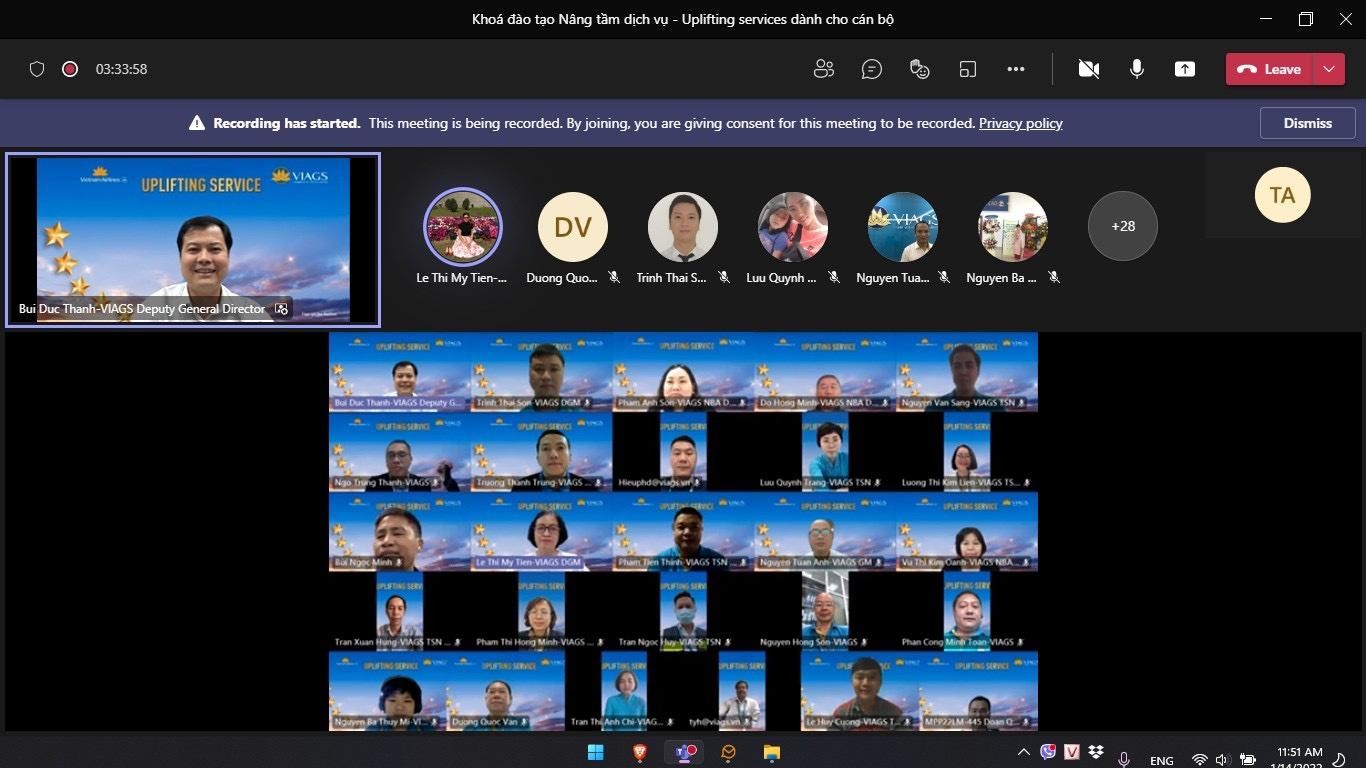This screenshot has height=768, width=1366.
Task: Click the Le Thi My Tien-VIAGS DGM tile
Action: click(542, 532)
